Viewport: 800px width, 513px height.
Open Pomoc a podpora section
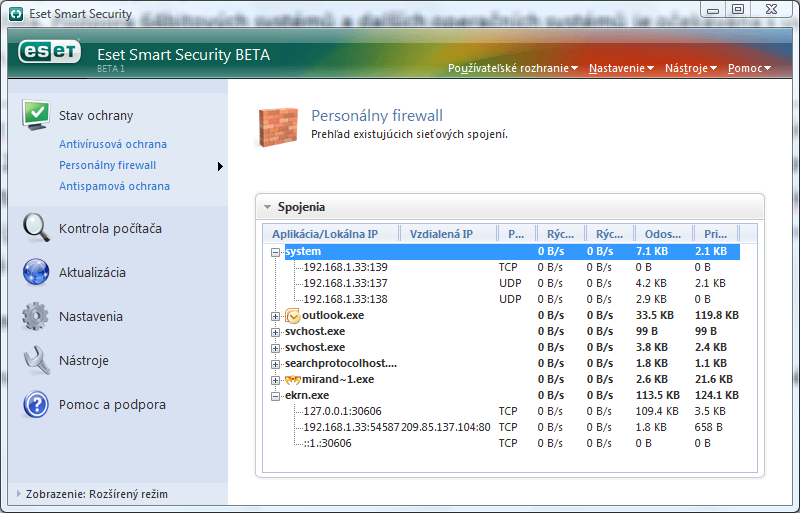112,405
